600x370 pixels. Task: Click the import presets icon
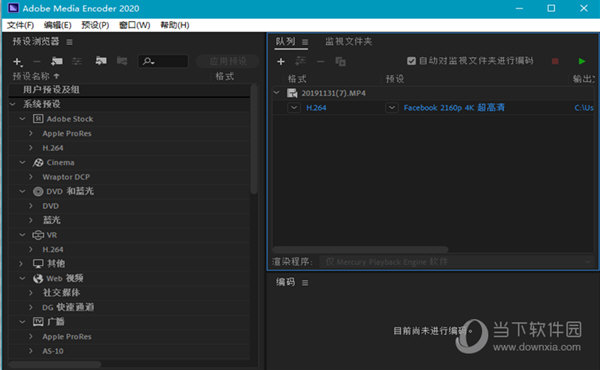click(x=101, y=61)
